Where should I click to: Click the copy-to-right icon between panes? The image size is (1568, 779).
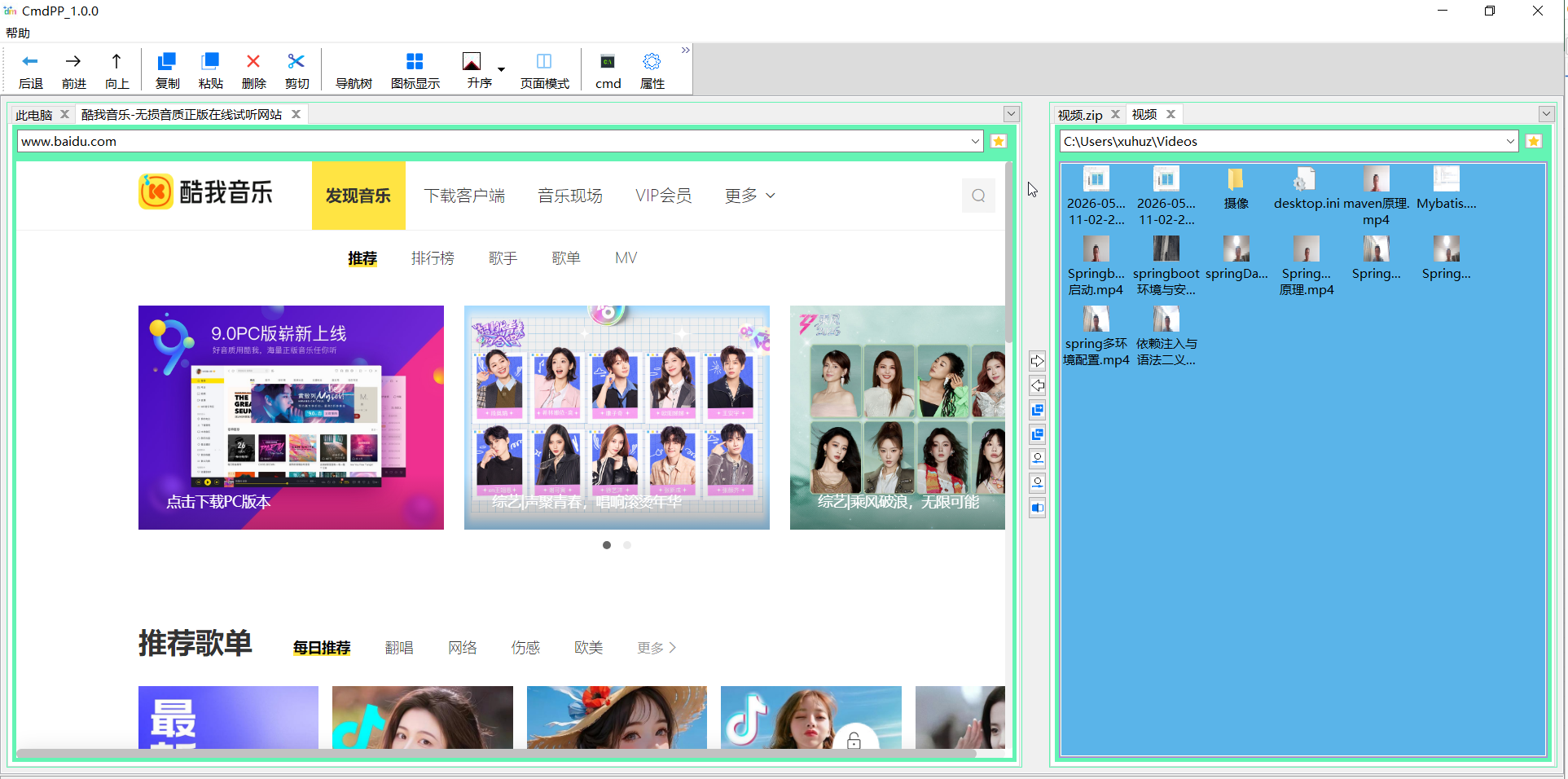click(1037, 410)
